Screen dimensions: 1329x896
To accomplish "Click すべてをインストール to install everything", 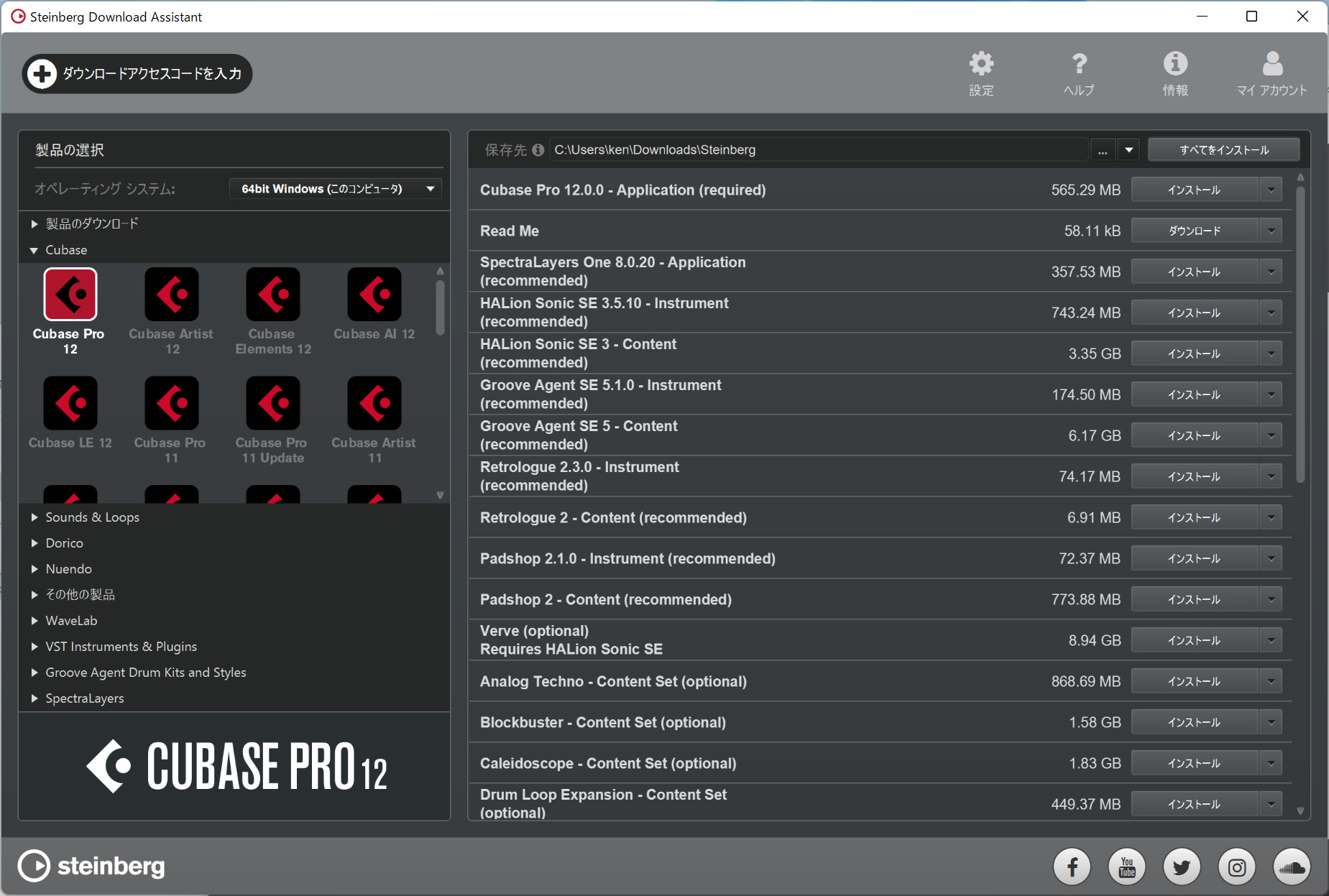I will (1223, 149).
